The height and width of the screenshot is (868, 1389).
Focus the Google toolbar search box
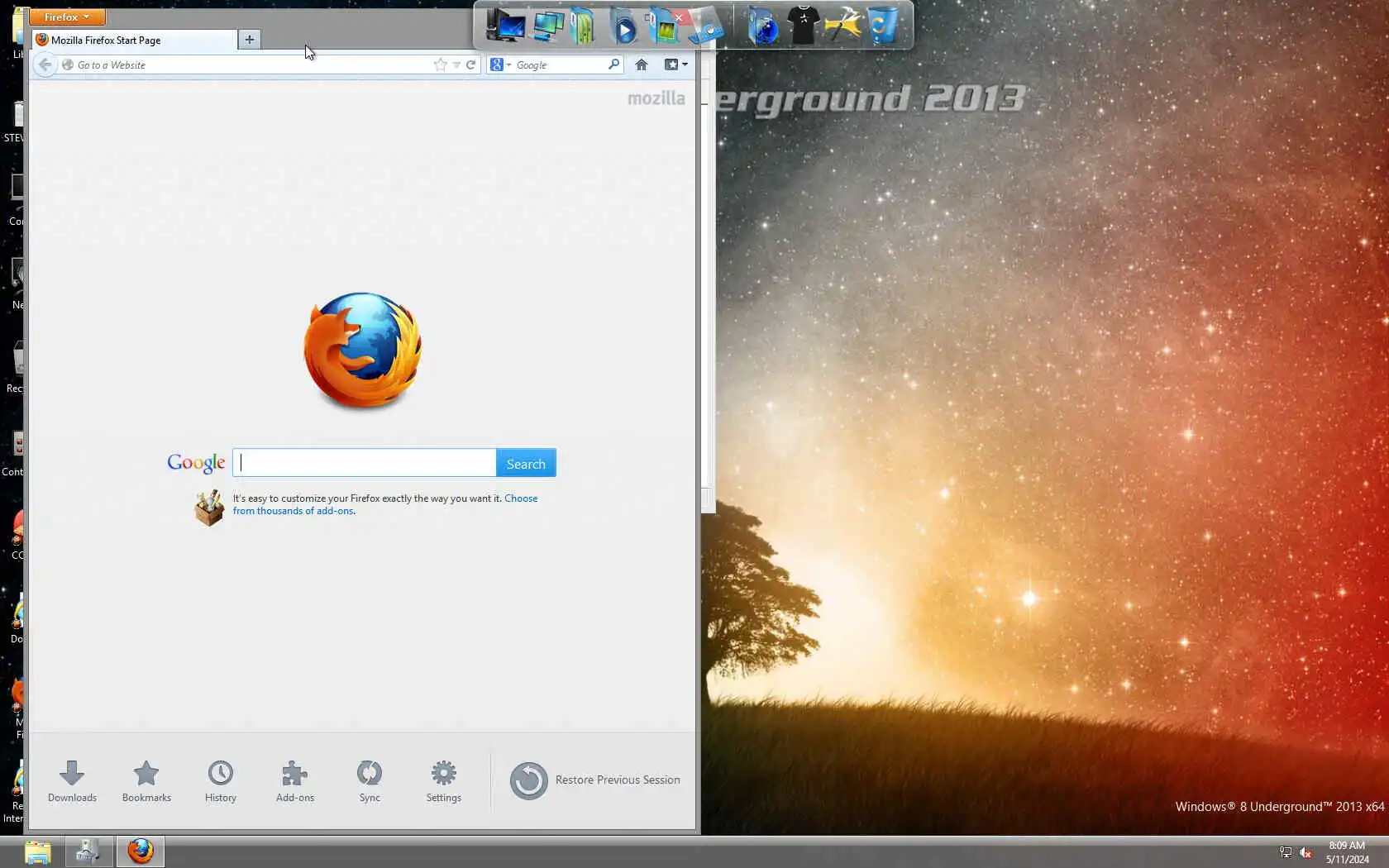(561, 64)
